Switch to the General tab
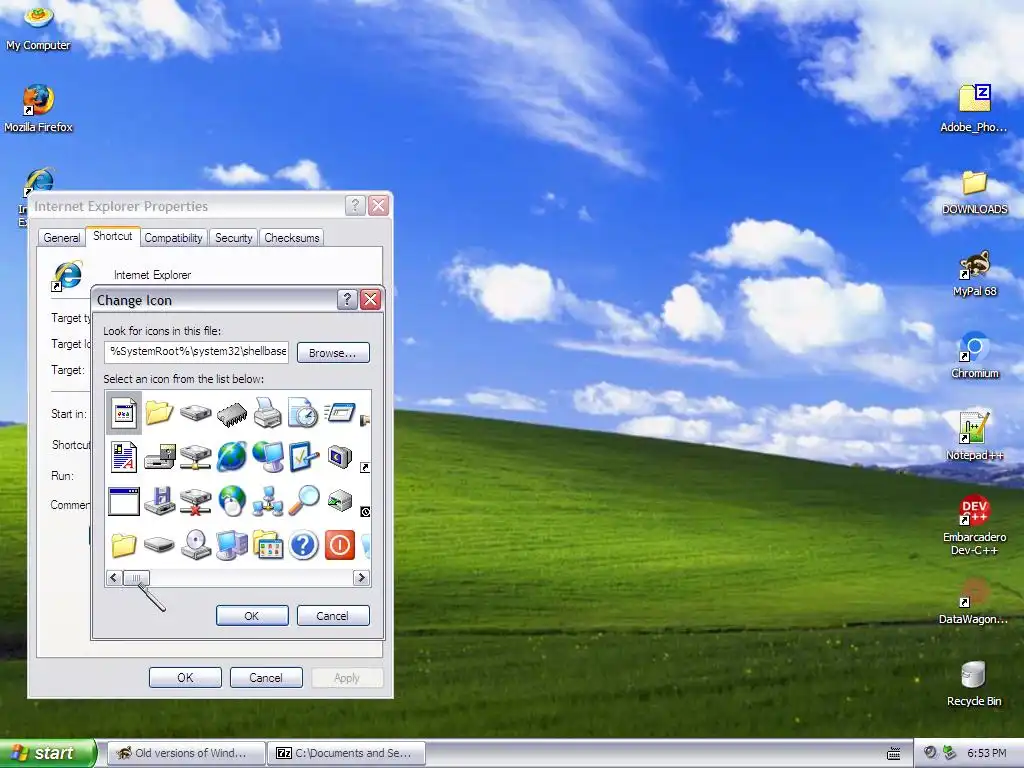Screen dimensions: 1024x768 62,238
